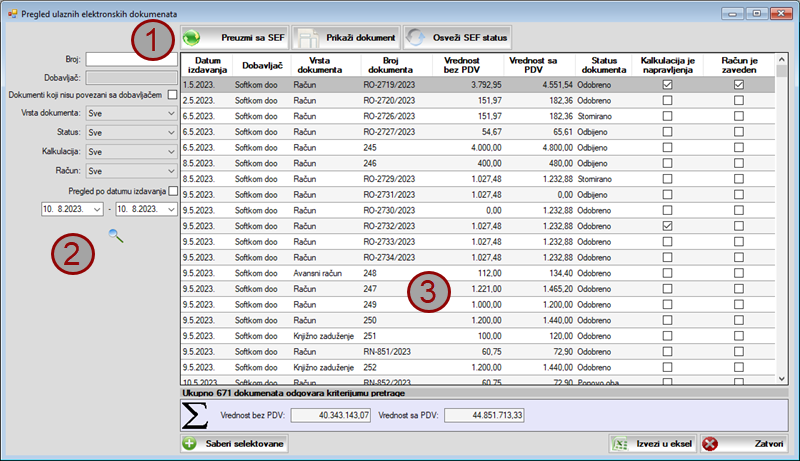Check Račun je zaveden for RO-2726/2023
Screen dimensions: 800x461
pos(739,116)
